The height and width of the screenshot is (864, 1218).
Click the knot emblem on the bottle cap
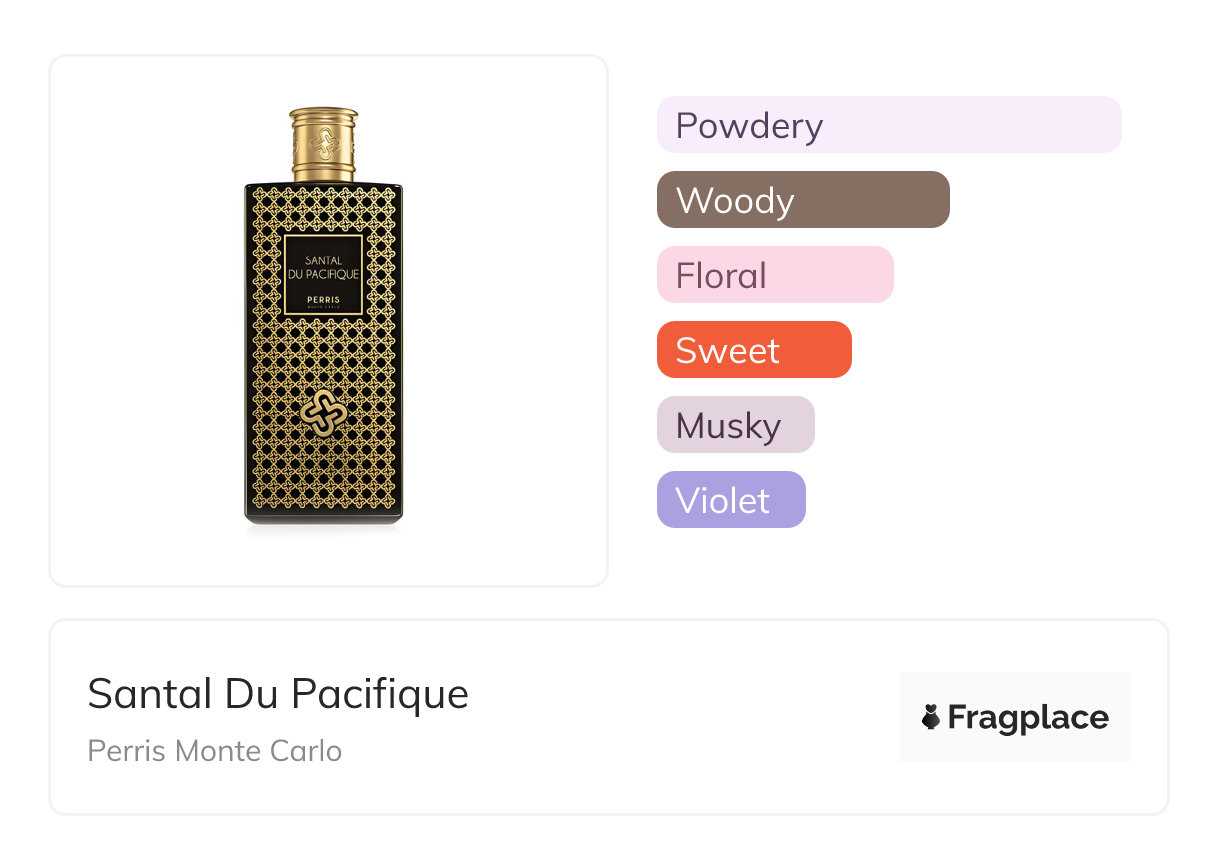tap(323, 143)
